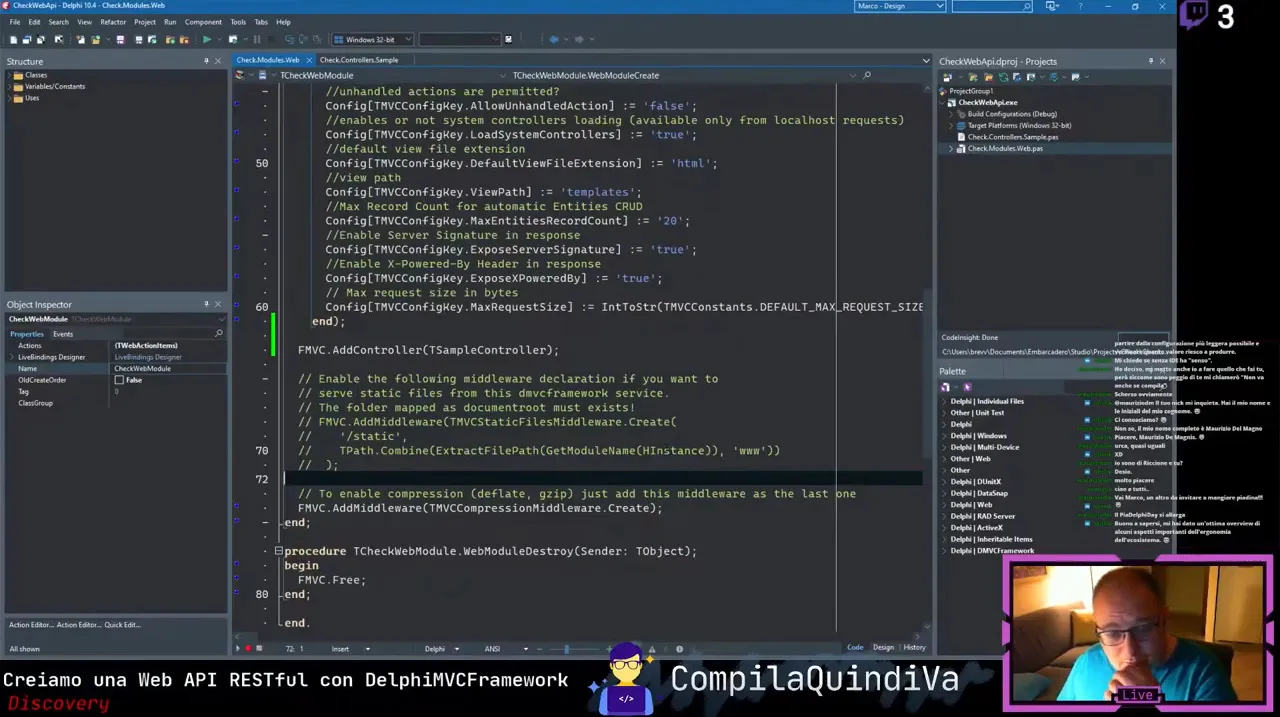Click the editor zoom slider handle

(566, 648)
